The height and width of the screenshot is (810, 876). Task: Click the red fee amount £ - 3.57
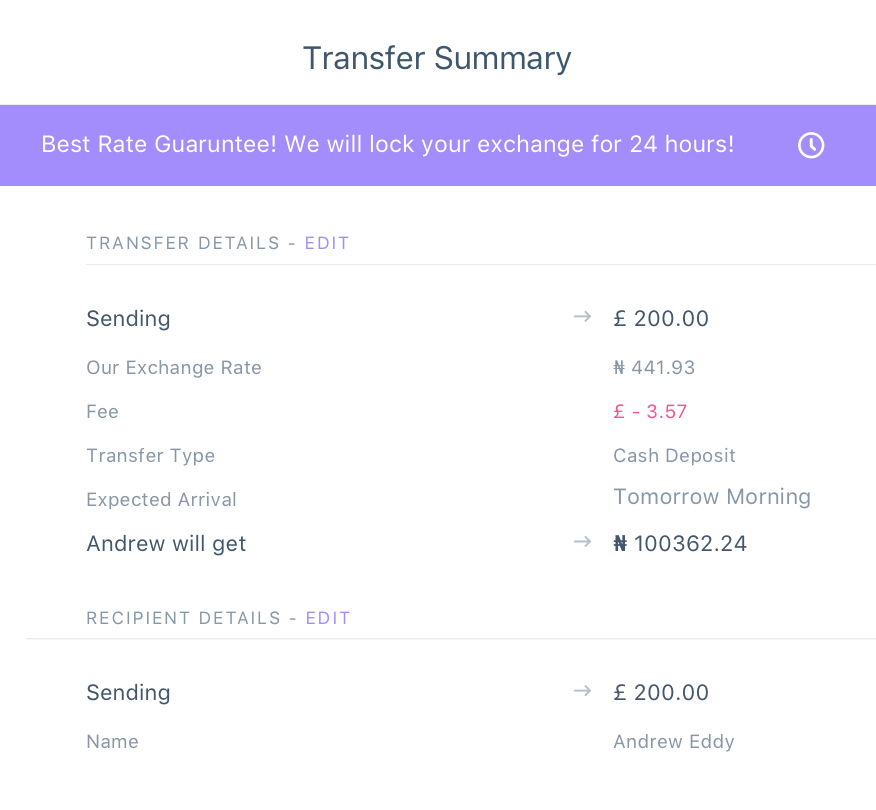tap(650, 412)
